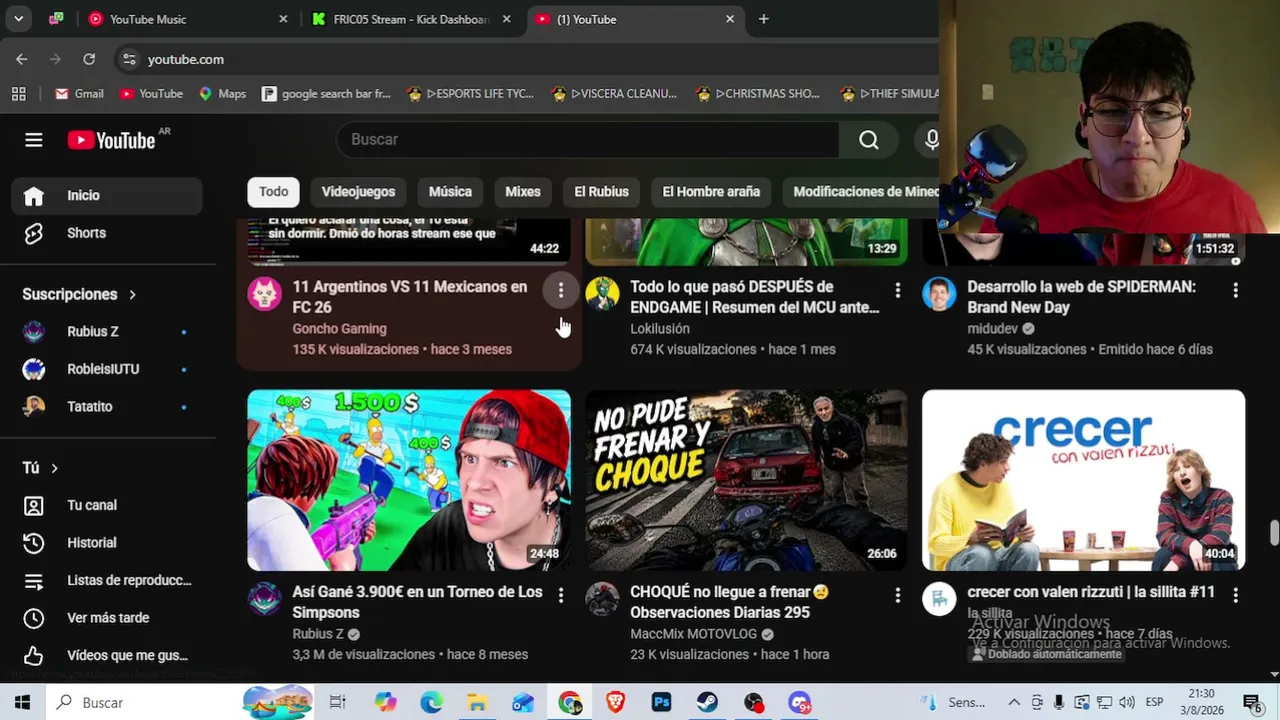Open Ver más tarde in sidebar

pyautogui.click(x=107, y=618)
